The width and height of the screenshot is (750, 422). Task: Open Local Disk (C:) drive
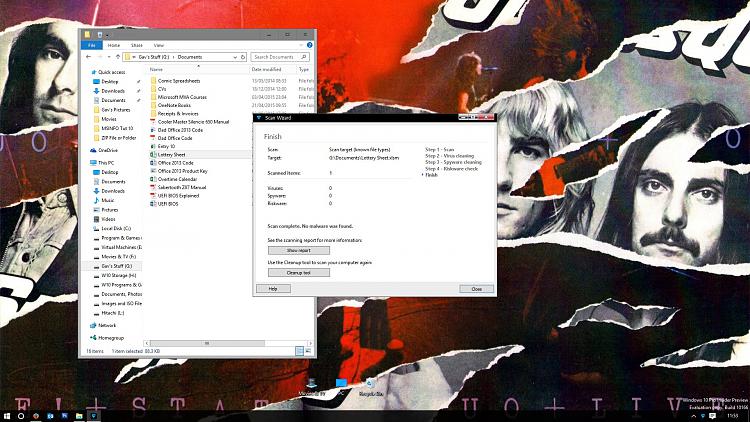pyautogui.click(x=116, y=229)
